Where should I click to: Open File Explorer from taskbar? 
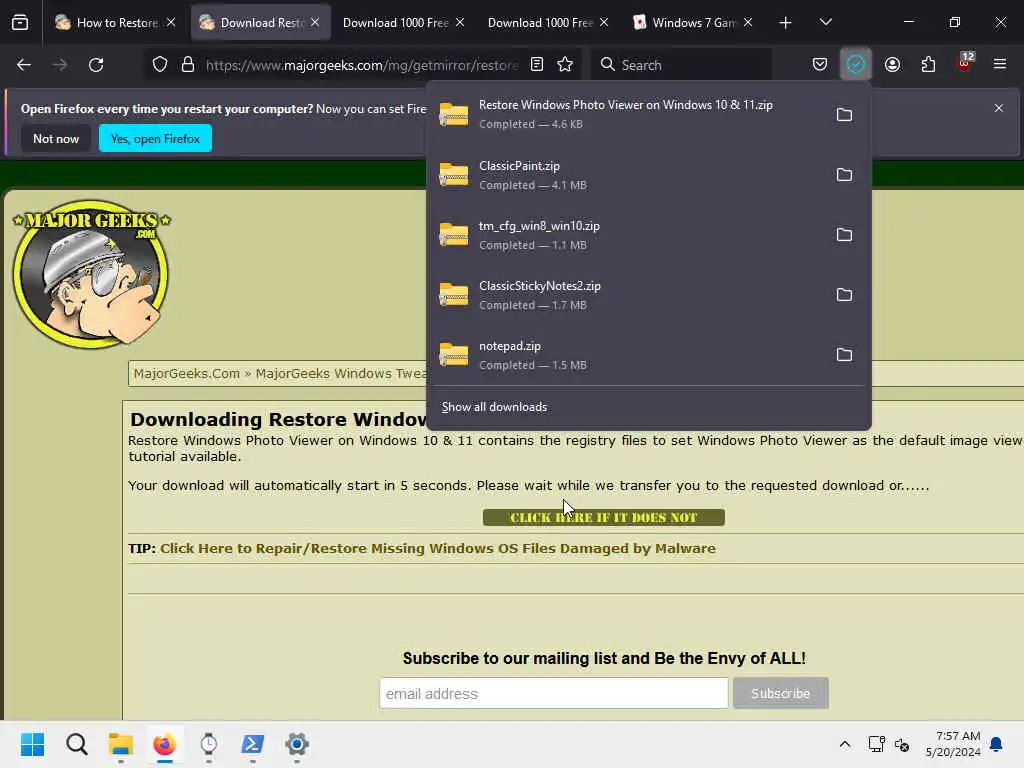121,744
